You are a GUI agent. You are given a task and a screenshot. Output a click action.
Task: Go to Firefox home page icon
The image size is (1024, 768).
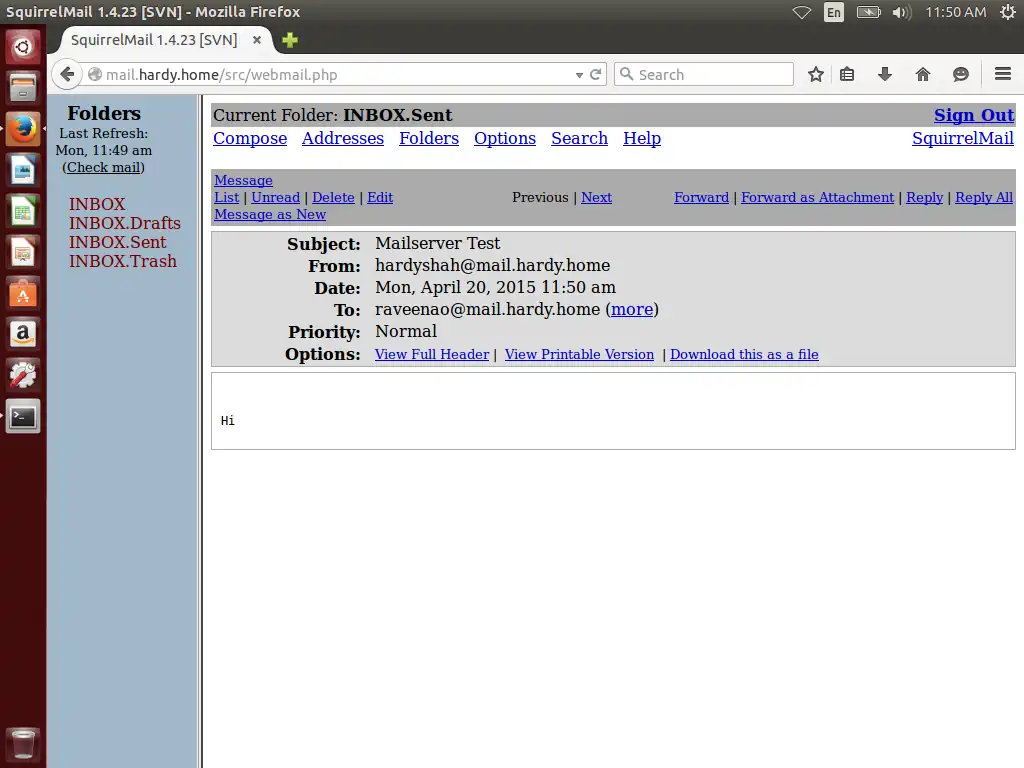[922, 74]
